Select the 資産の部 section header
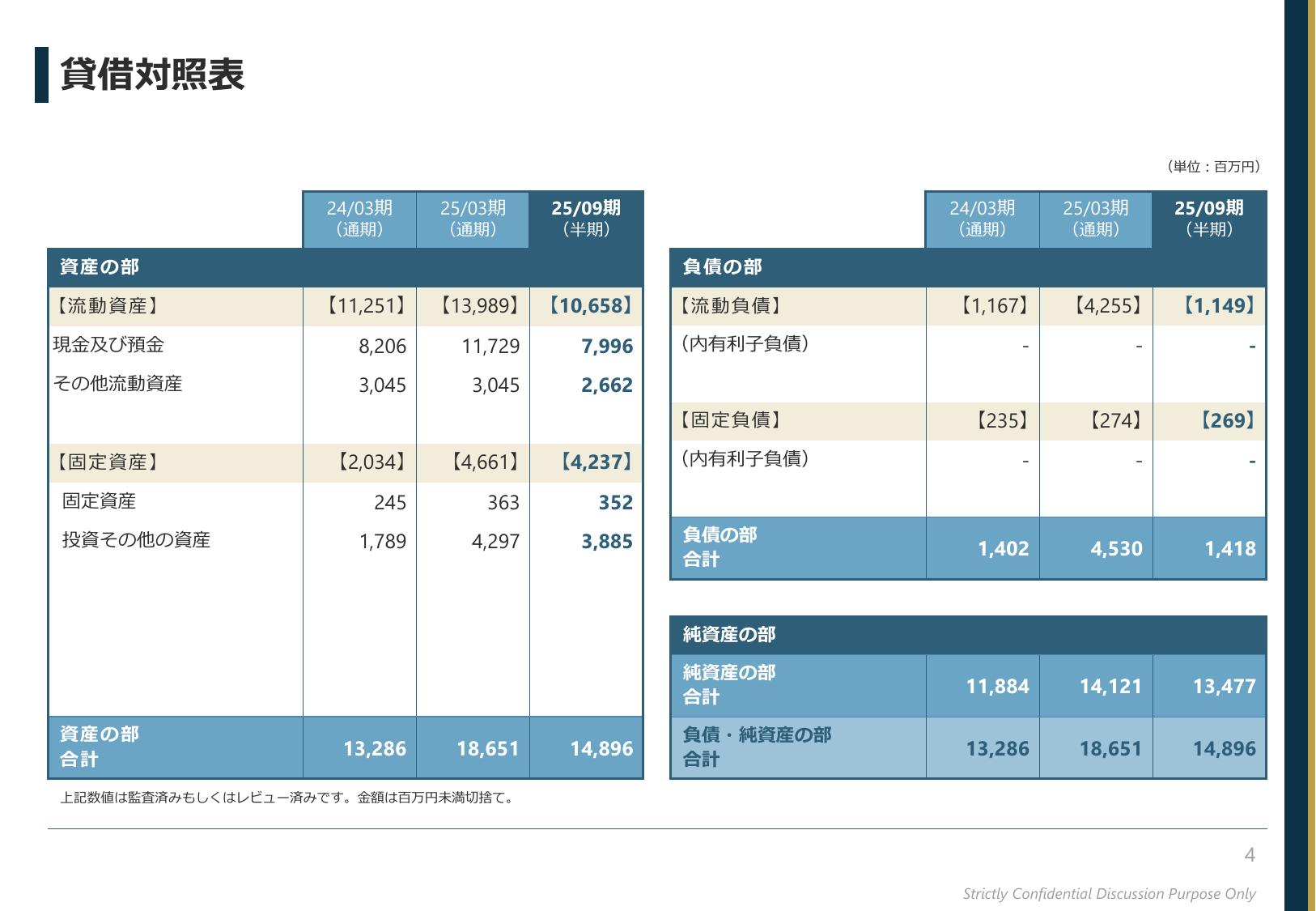 click(x=99, y=267)
